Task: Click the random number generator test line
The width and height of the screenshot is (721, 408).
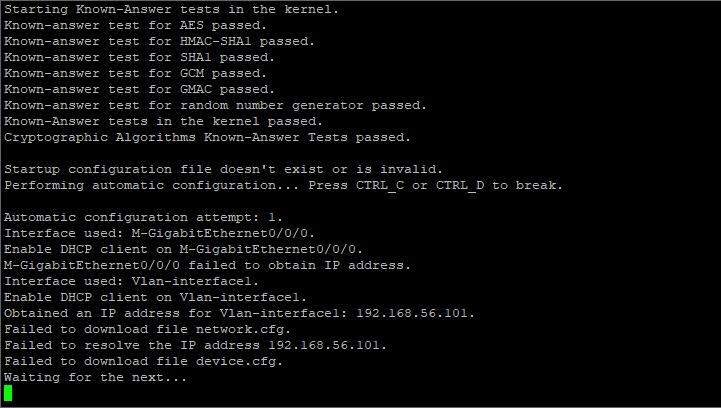Action: tap(215, 105)
